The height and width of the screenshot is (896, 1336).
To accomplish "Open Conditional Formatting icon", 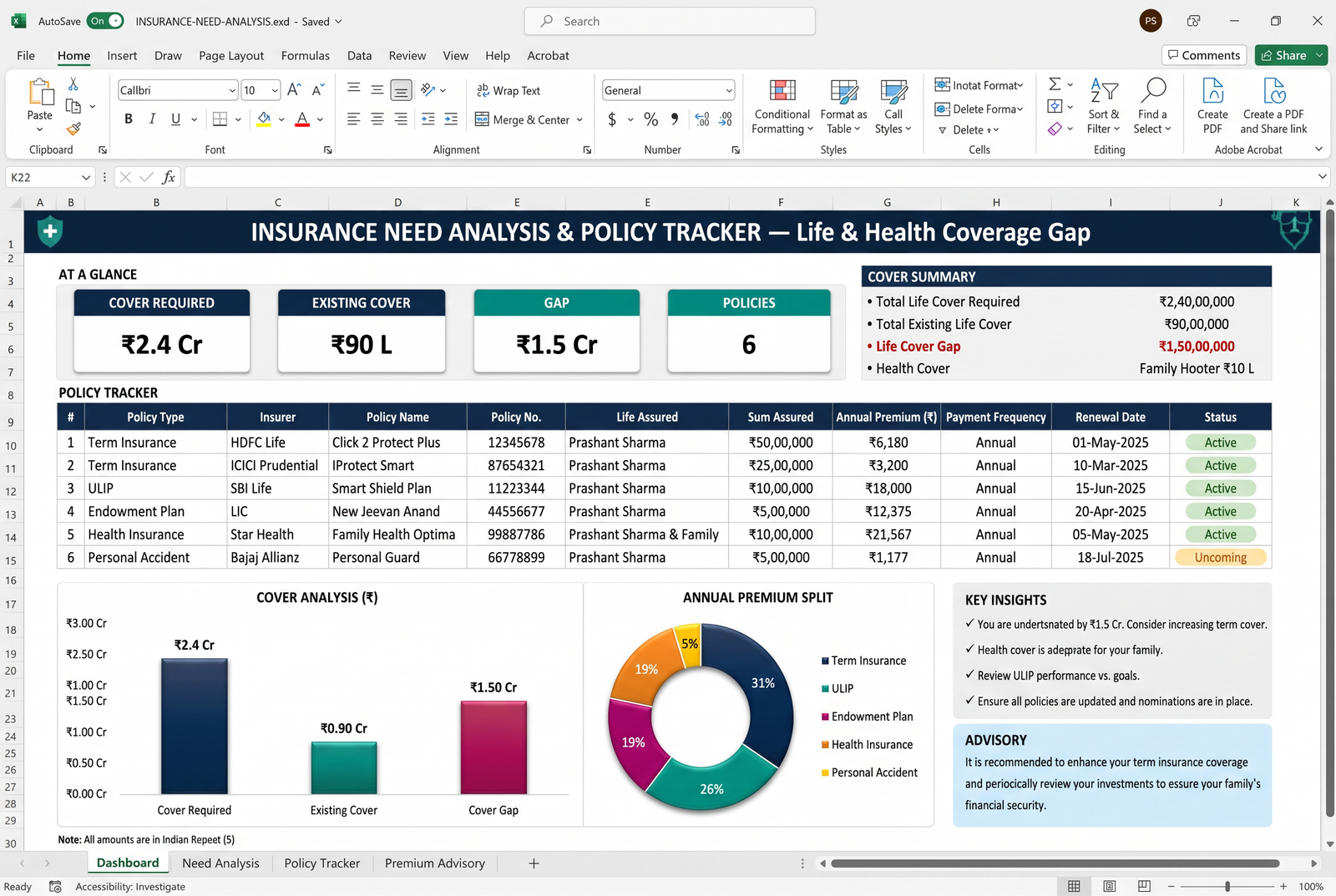I will (782, 90).
